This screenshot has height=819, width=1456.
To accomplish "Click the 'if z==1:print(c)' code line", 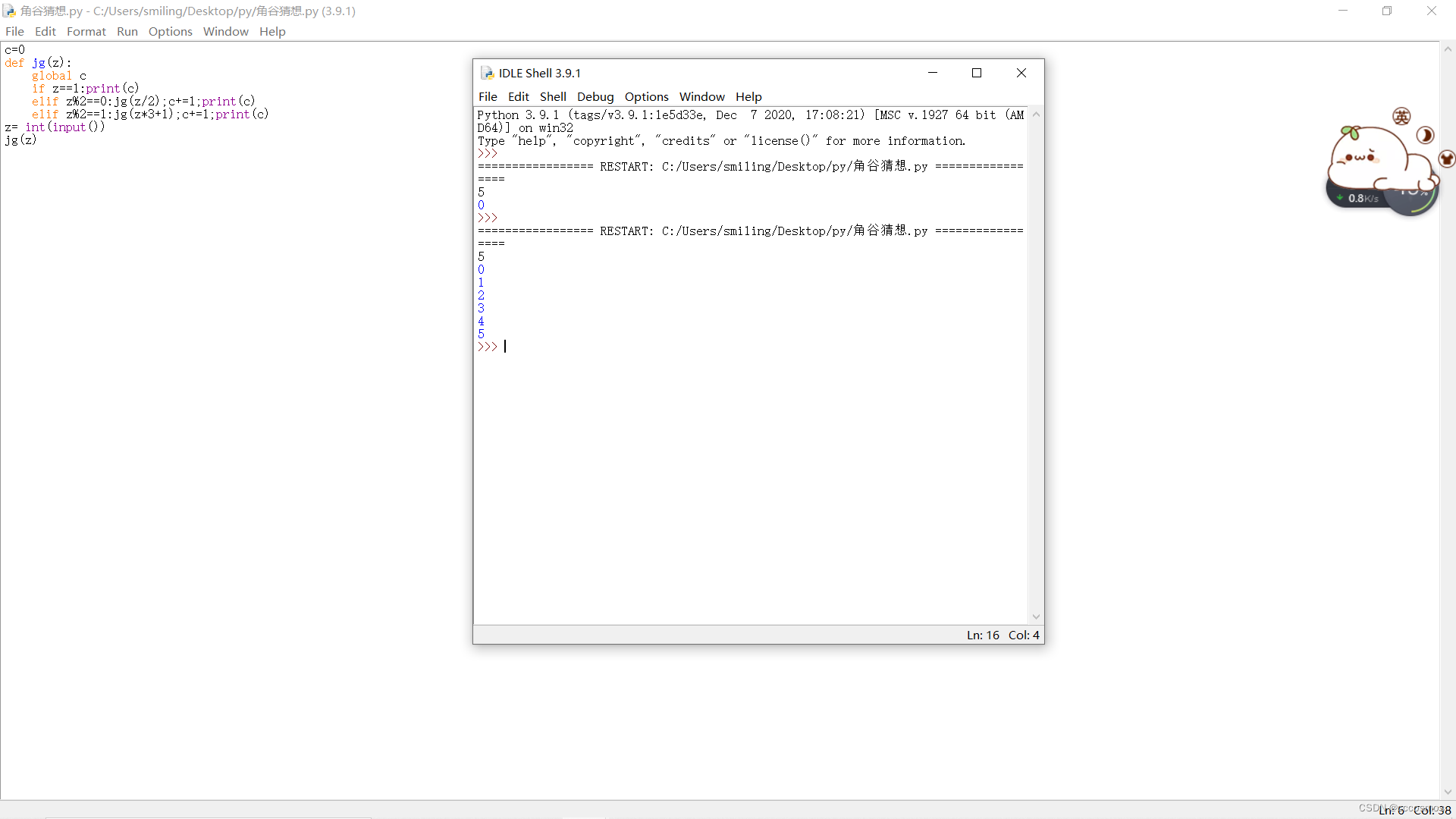I will 86,89.
